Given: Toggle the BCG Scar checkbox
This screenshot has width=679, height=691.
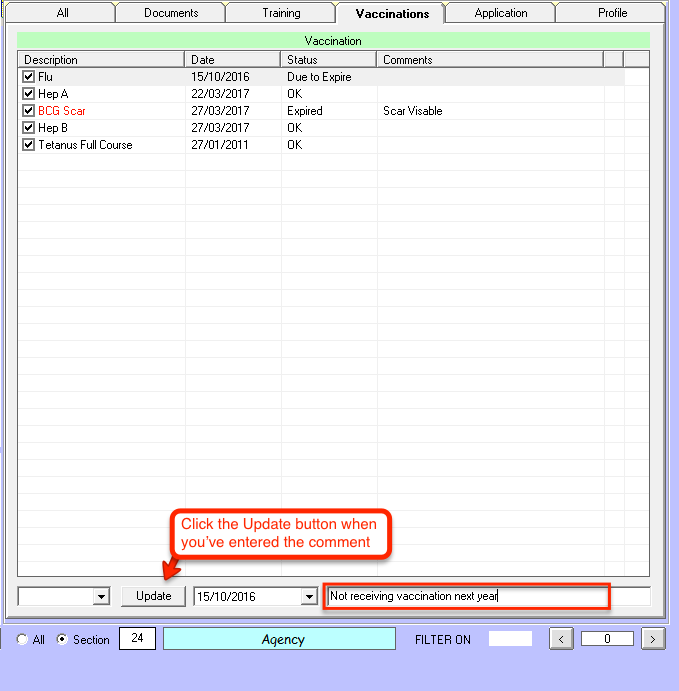Looking at the screenshot, I should tap(29, 111).
